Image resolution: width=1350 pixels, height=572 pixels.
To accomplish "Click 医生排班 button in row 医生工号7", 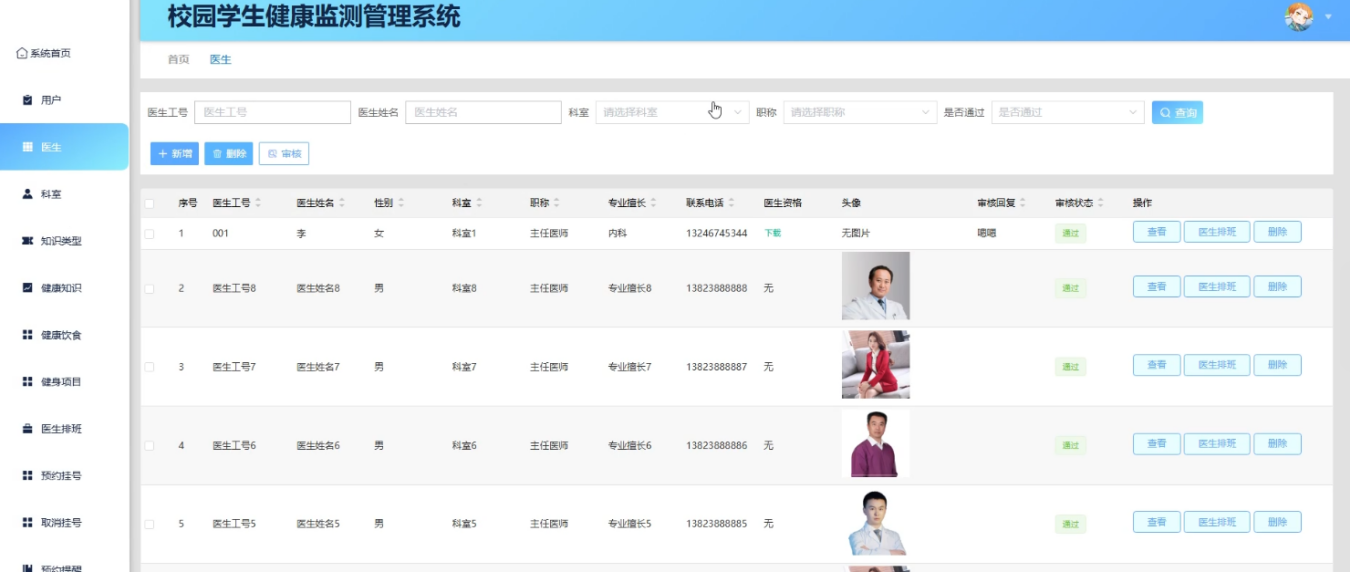I will point(1217,365).
